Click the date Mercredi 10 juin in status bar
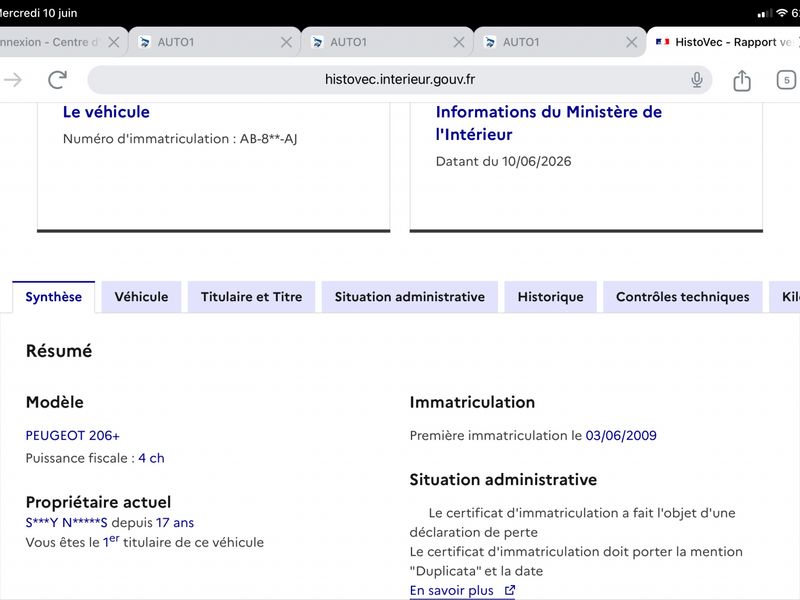Viewport: 800px width, 600px height. click(x=38, y=13)
